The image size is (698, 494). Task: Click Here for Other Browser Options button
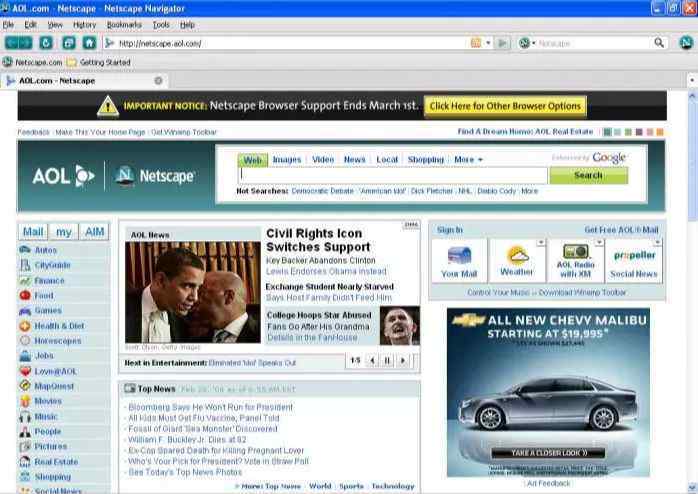(505, 106)
